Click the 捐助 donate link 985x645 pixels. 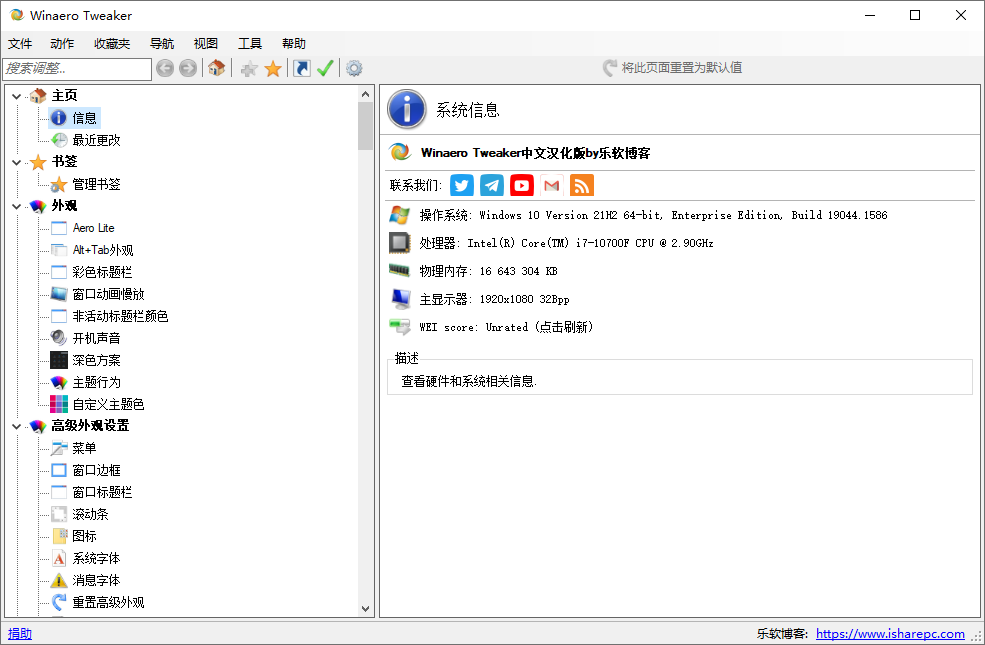pos(20,633)
